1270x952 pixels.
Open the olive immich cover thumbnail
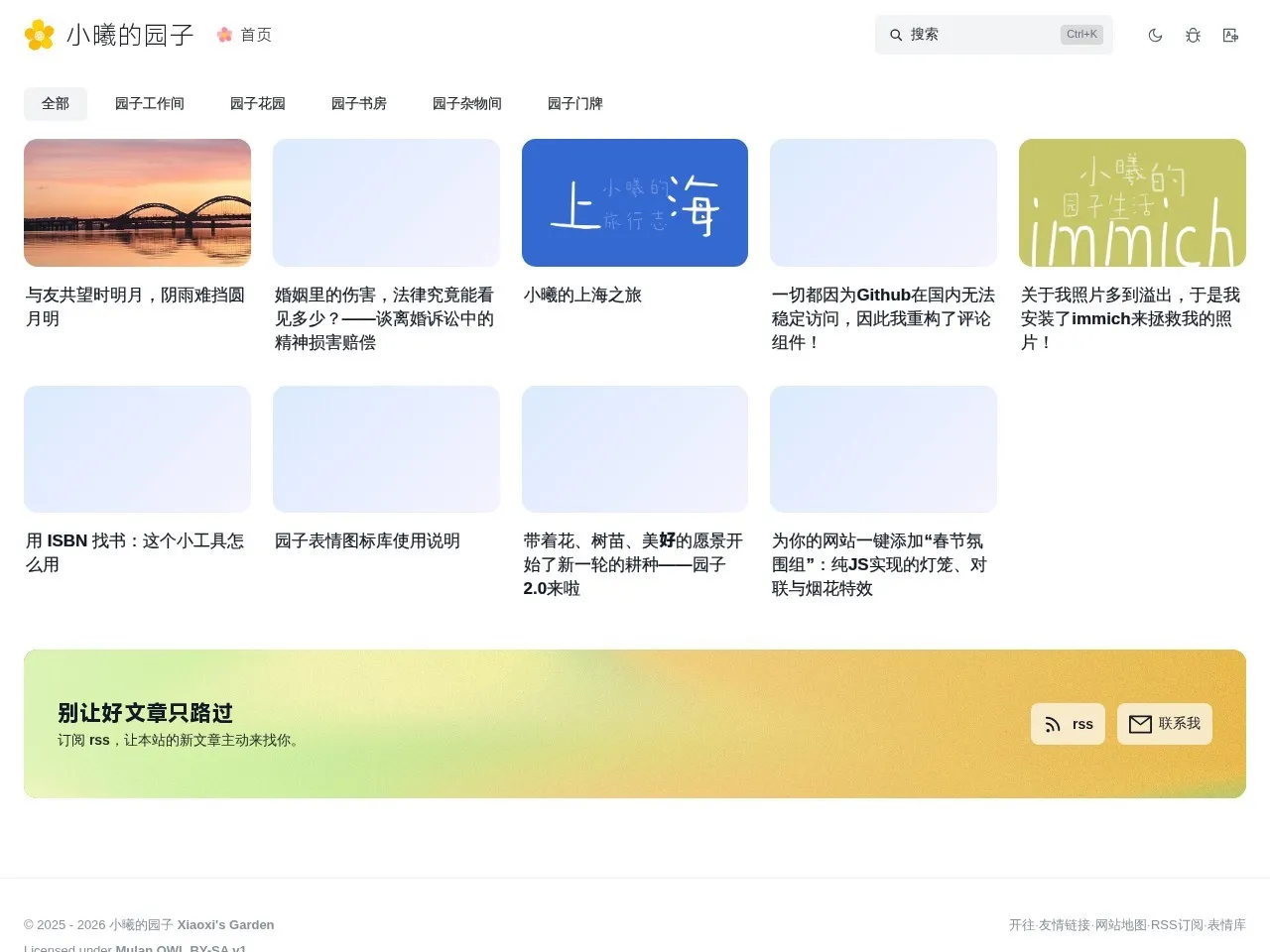(x=1132, y=202)
